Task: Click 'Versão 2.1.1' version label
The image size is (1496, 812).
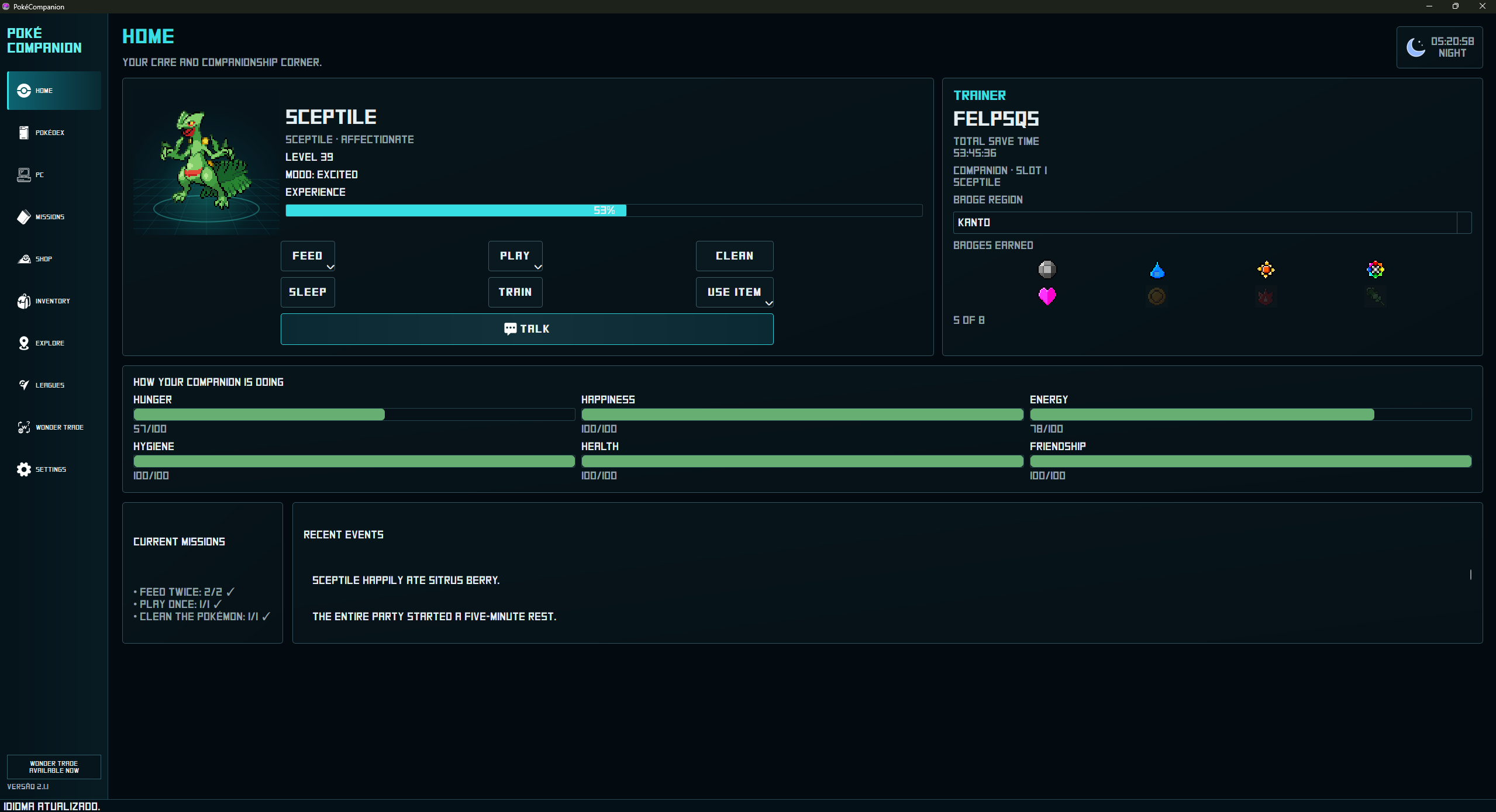Action: click(x=28, y=787)
